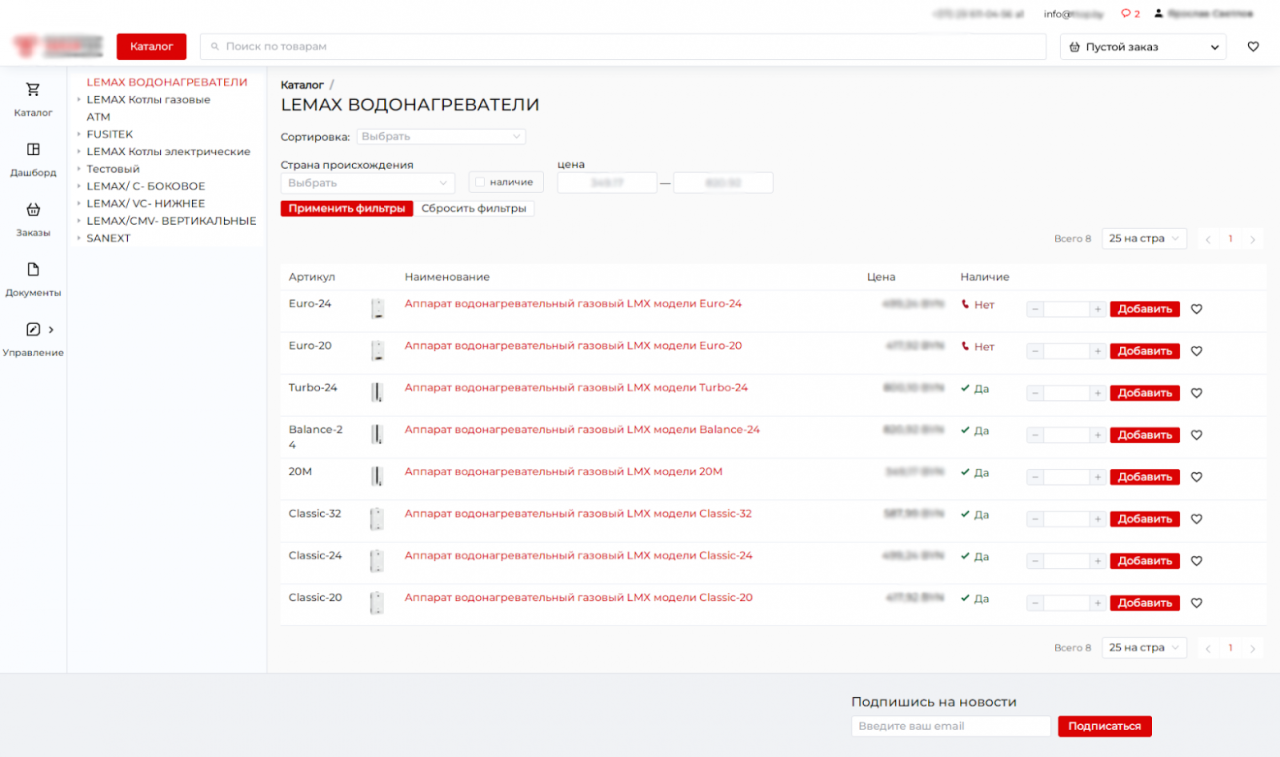This screenshot has height=757, width=1280.
Task: Select page 1 in top pagination
Action: click(1231, 240)
